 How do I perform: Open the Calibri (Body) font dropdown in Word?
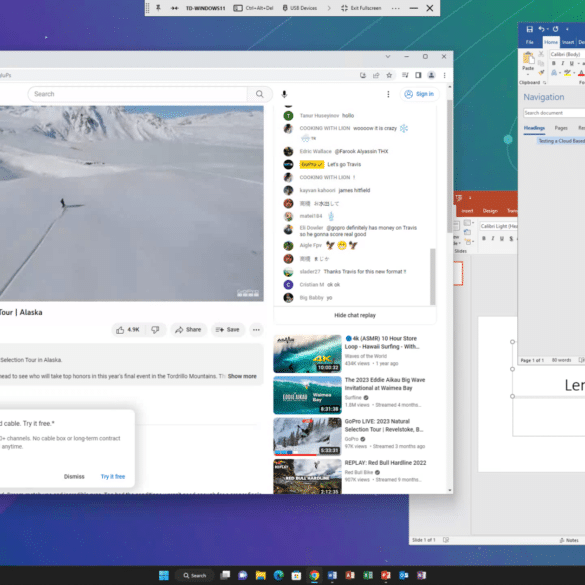(567, 54)
